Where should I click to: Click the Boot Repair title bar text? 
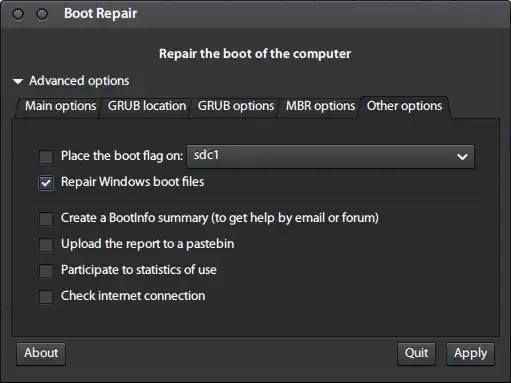click(x=100, y=14)
